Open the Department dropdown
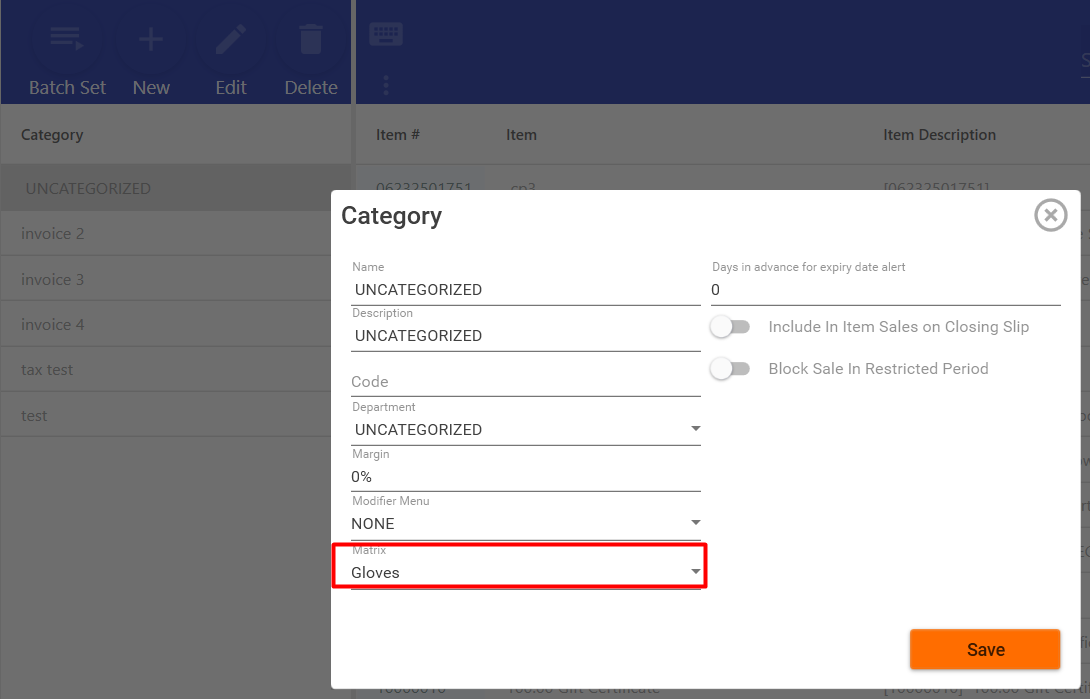The image size is (1090, 699). 526,429
